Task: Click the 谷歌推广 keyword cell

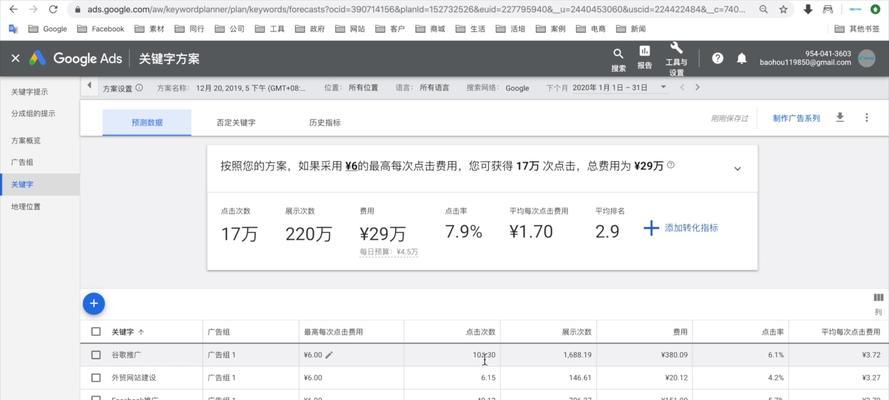Action: [x=126, y=355]
